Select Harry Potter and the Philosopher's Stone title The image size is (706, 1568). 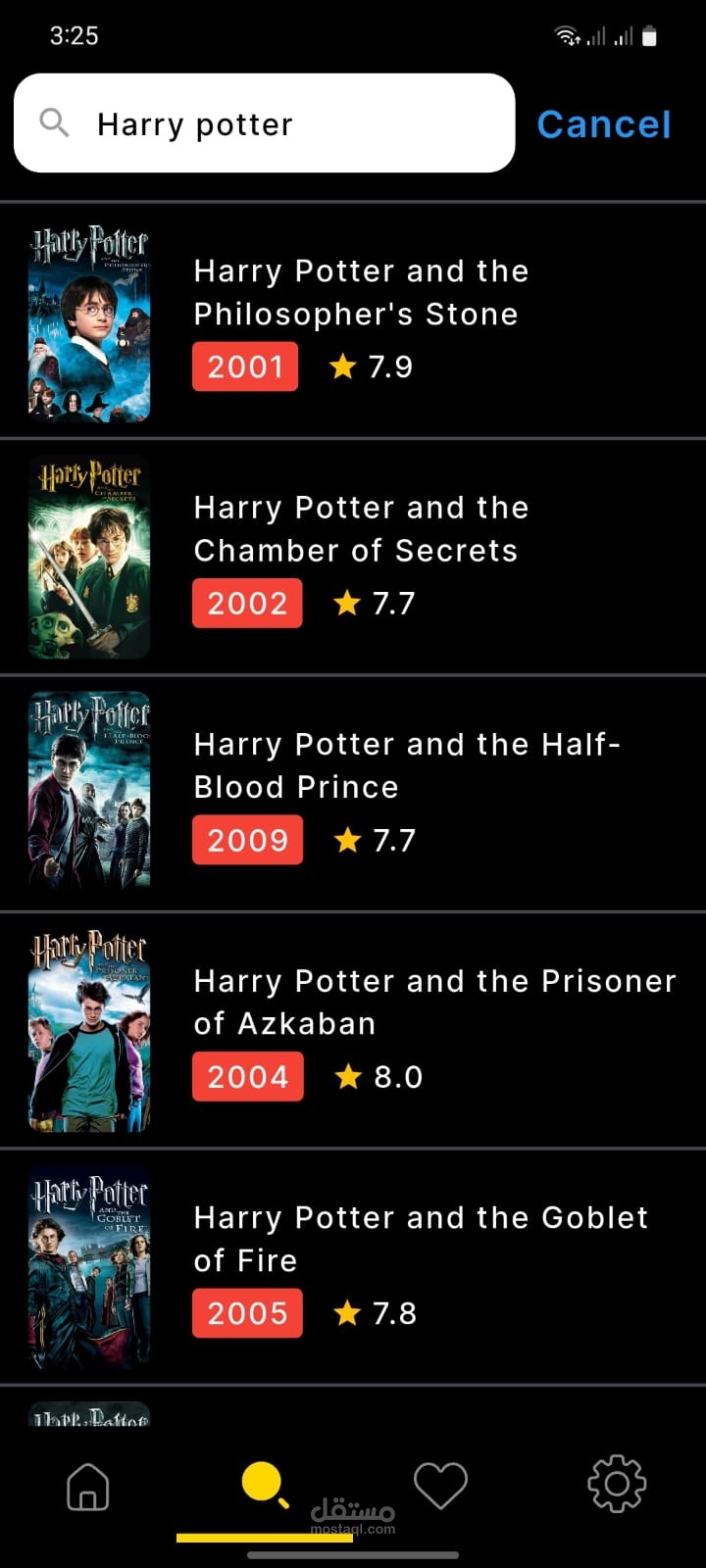click(361, 292)
